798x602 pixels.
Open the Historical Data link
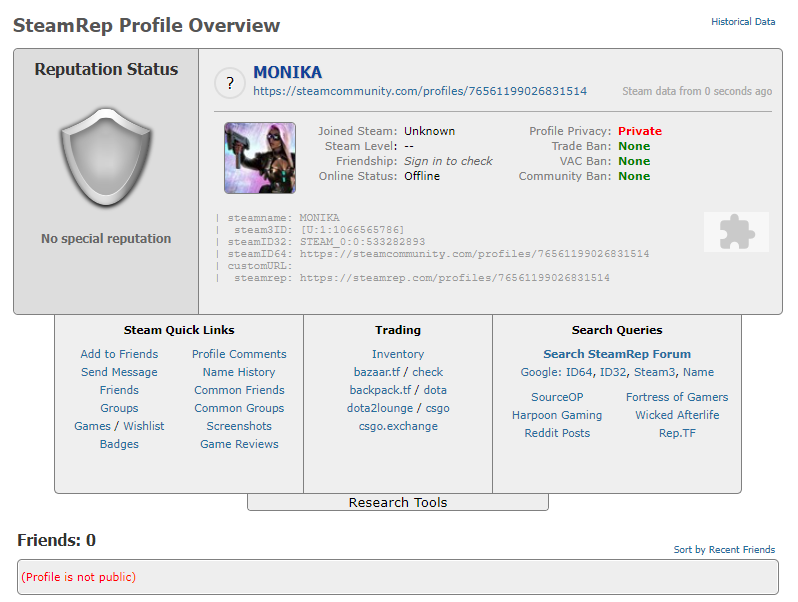(743, 22)
